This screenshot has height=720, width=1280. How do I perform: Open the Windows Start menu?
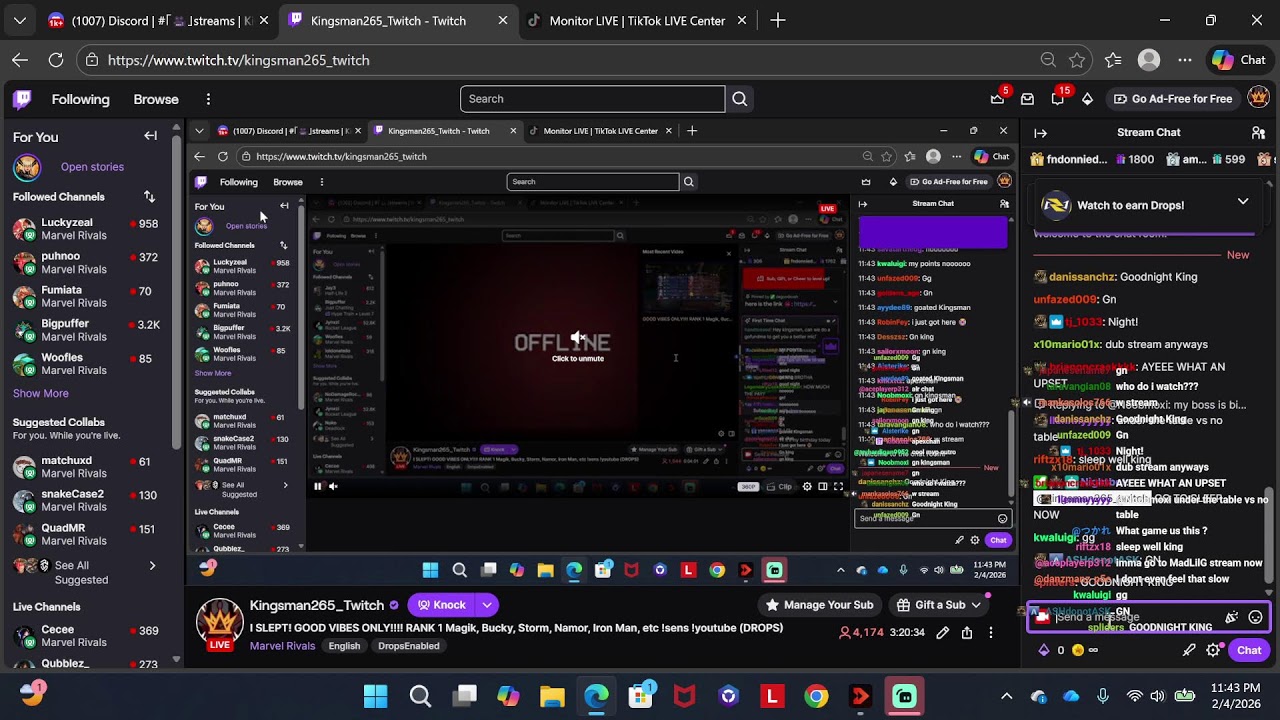pyautogui.click(x=376, y=696)
